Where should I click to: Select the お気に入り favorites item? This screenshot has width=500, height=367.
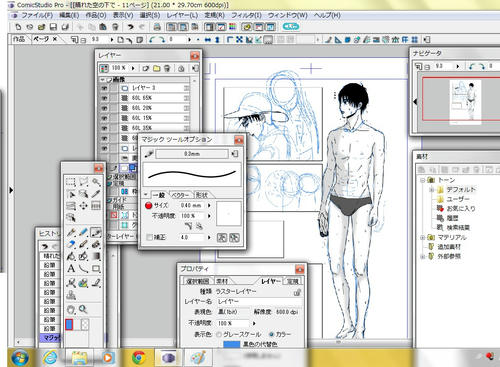click(461, 209)
